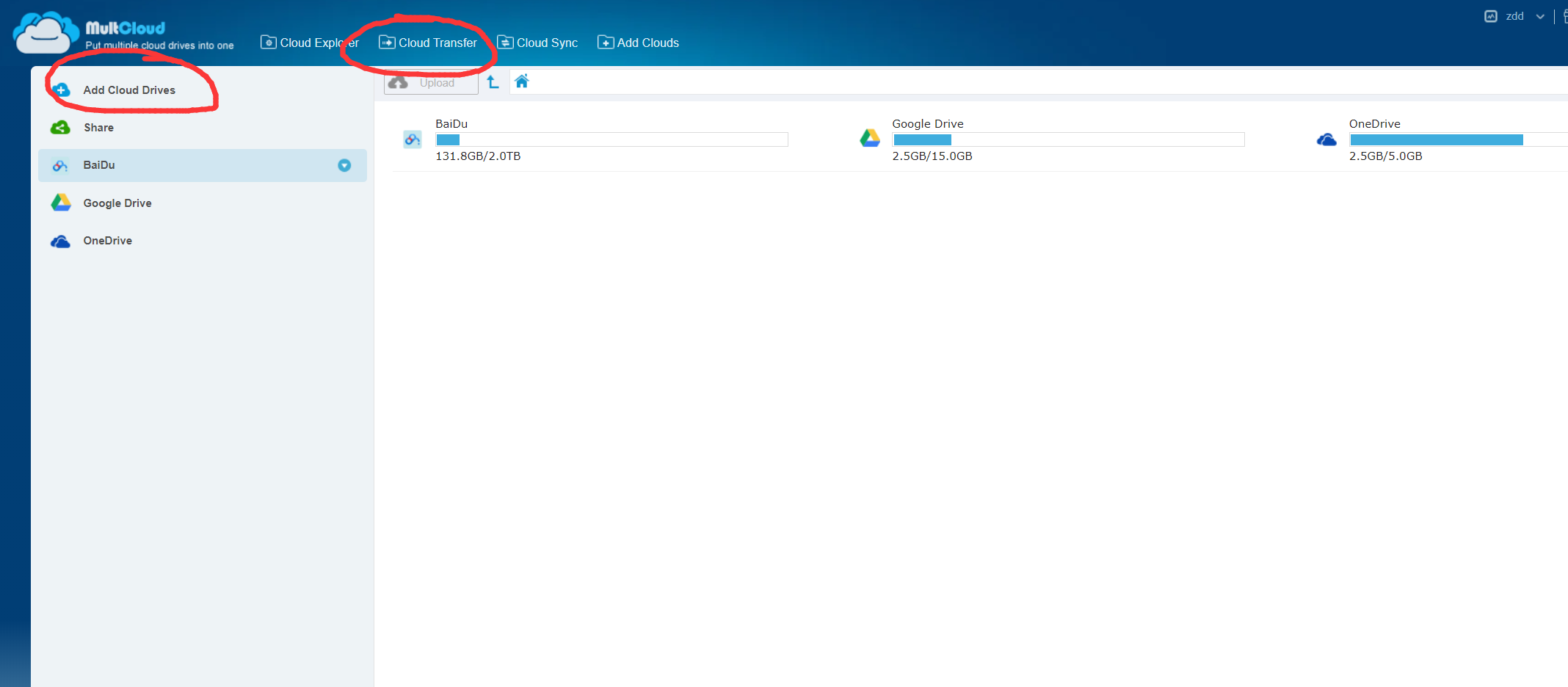The height and width of the screenshot is (687, 1568).
Task: Go to the home folder icon
Action: click(x=522, y=81)
